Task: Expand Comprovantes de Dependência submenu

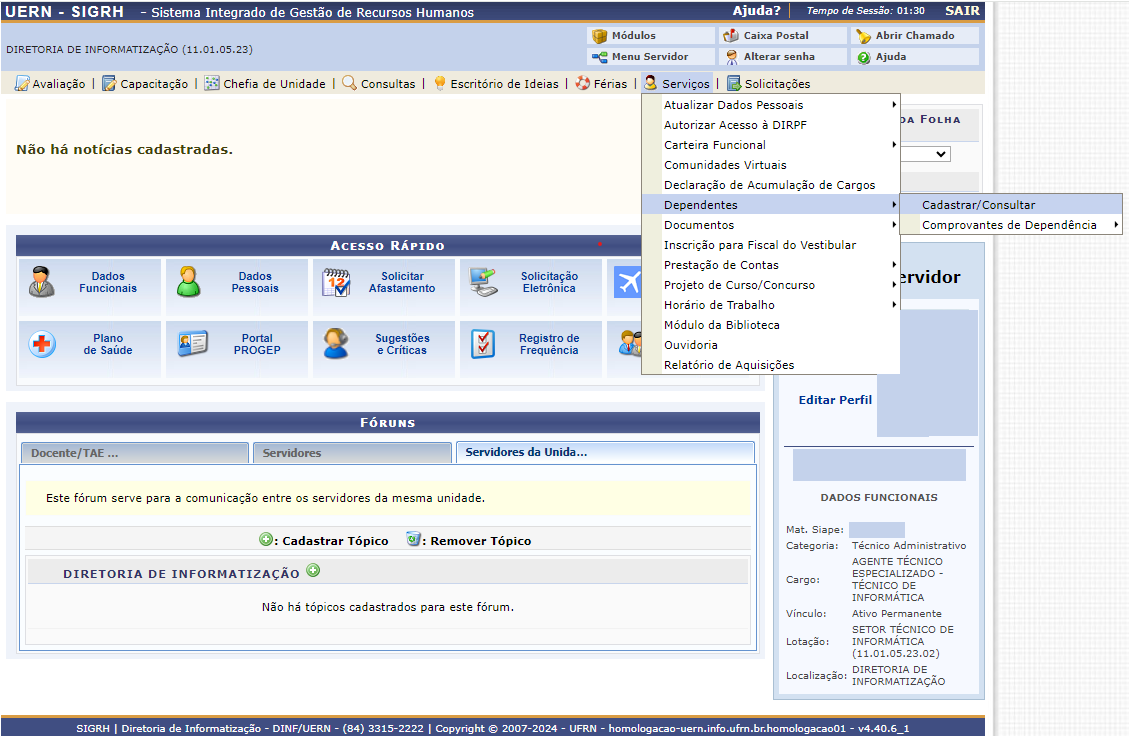Action: click(x=1010, y=225)
